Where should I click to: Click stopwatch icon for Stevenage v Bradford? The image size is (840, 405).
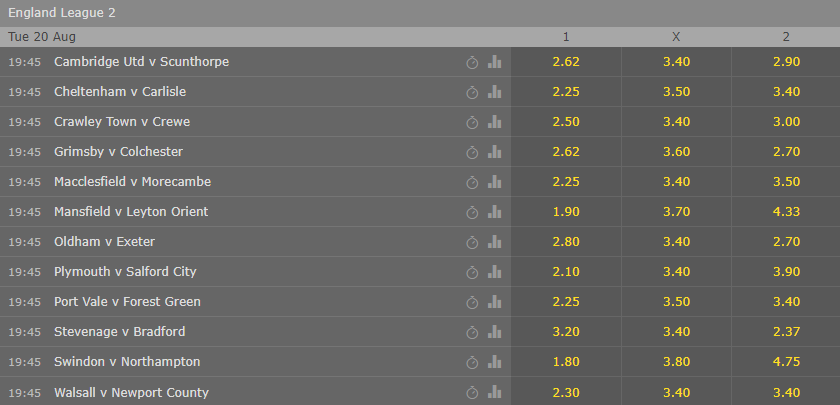click(x=472, y=332)
